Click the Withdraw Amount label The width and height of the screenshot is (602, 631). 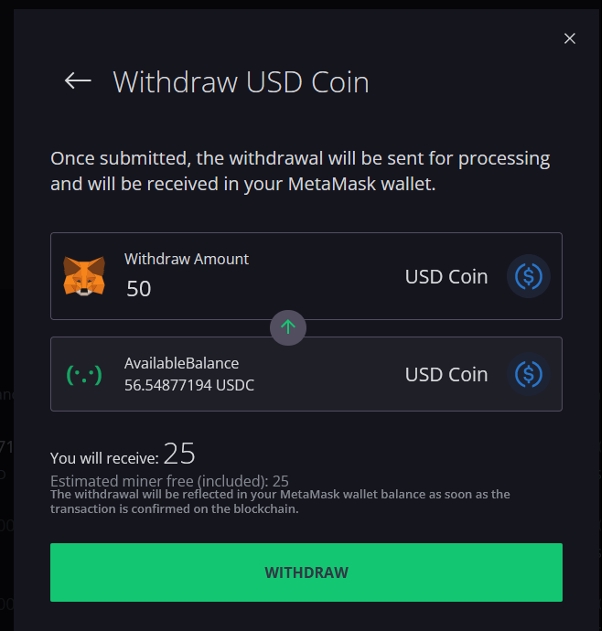click(186, 259)
